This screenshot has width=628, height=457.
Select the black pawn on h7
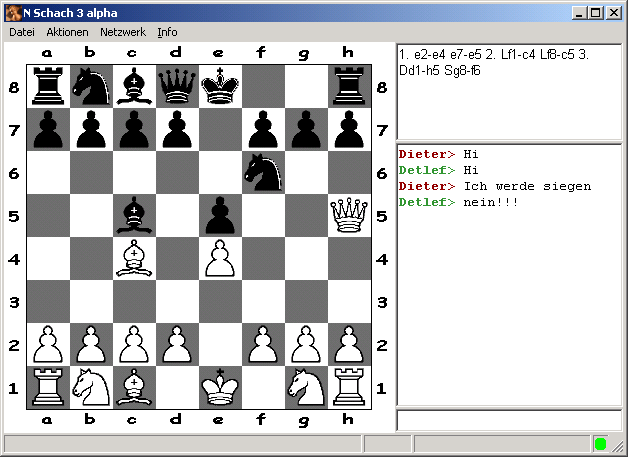(349, 130)
